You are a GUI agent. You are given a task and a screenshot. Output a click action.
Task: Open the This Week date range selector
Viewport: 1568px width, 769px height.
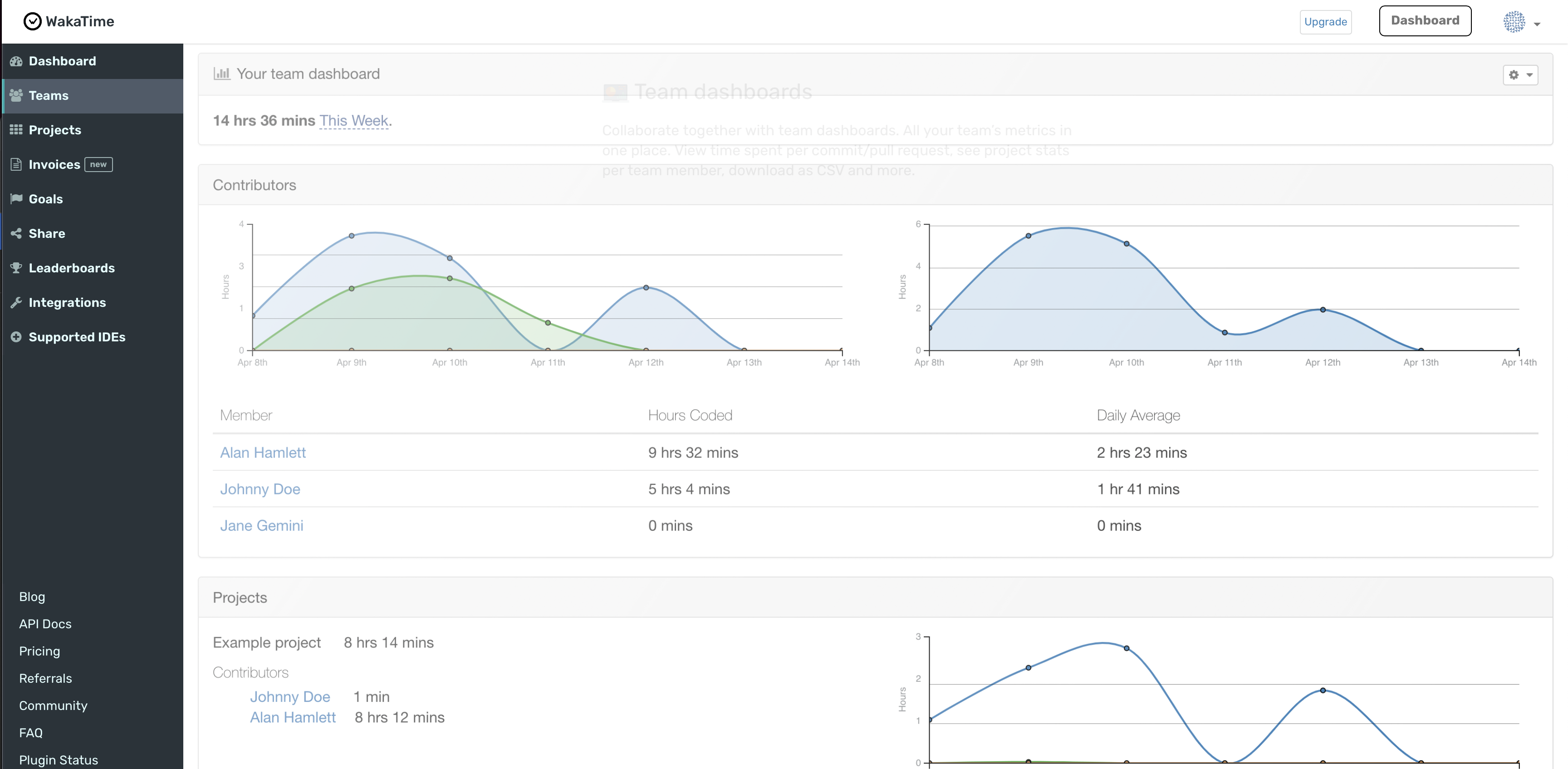pyautogui.click(x=353, y=121)
